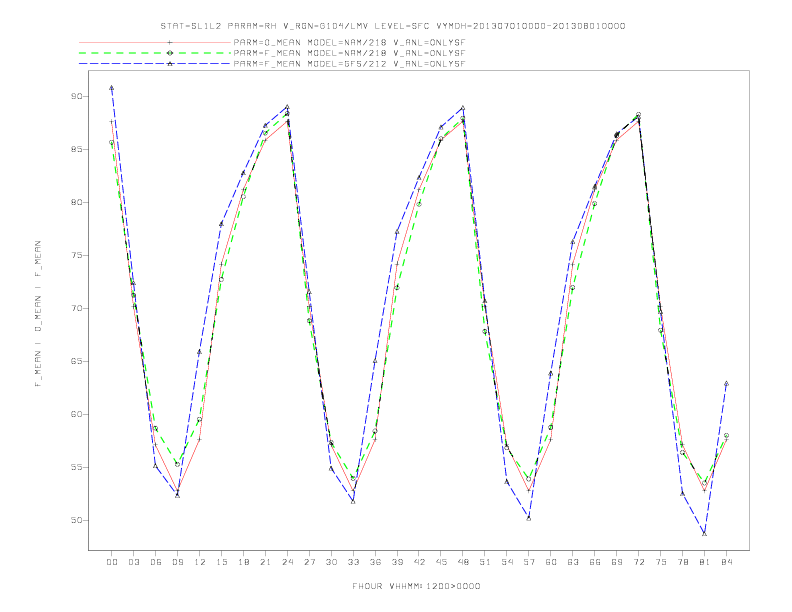The width and height of the screenshot is (792, 612).
Task: Click x-axis tick label 48
Action: click(463, 562)
